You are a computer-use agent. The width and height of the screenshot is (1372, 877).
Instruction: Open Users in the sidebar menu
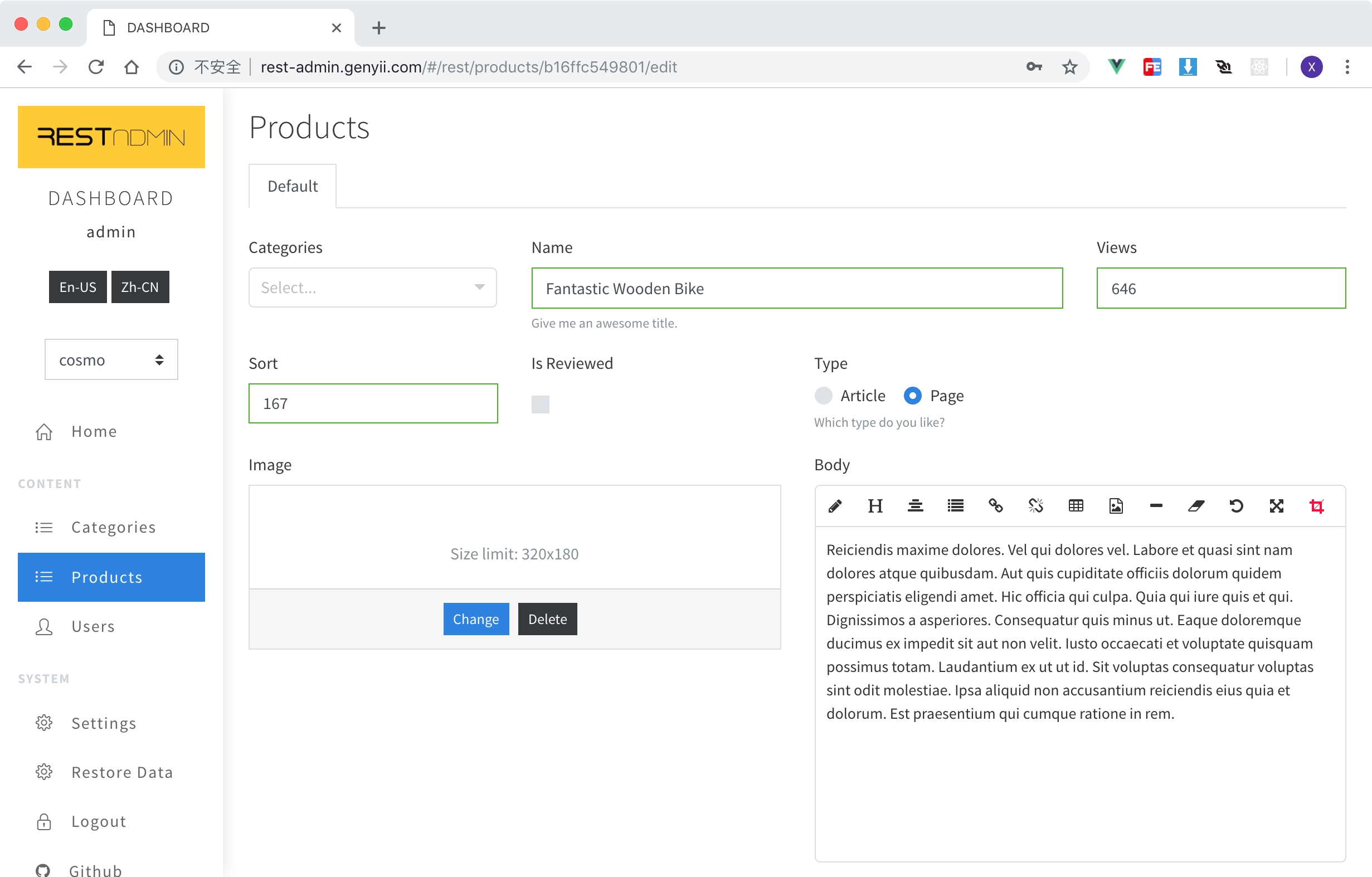(x=93, y=626)
